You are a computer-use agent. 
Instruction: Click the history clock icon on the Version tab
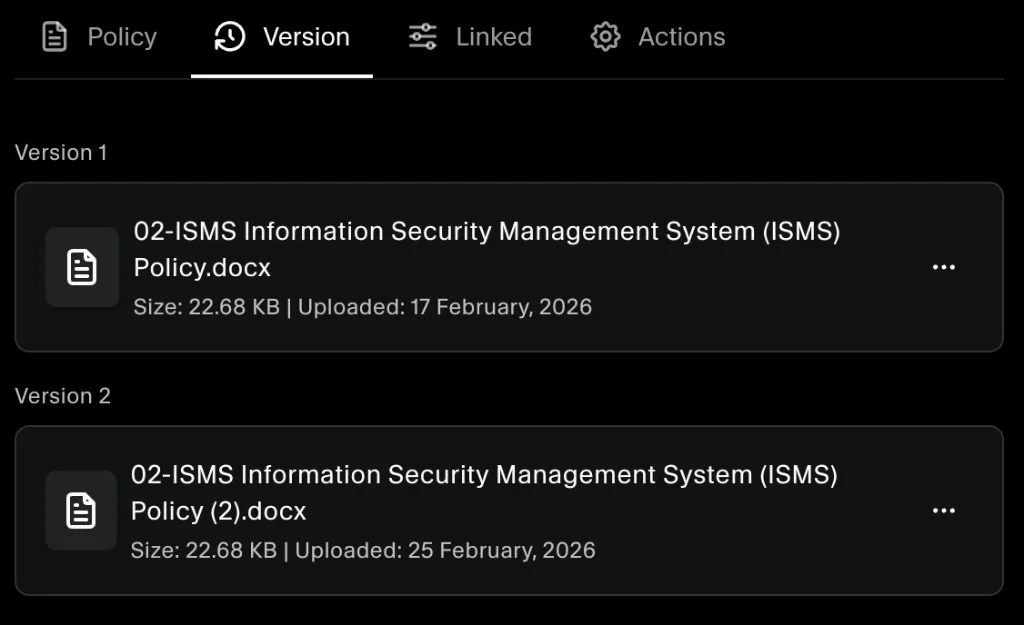tap(228, 36)
